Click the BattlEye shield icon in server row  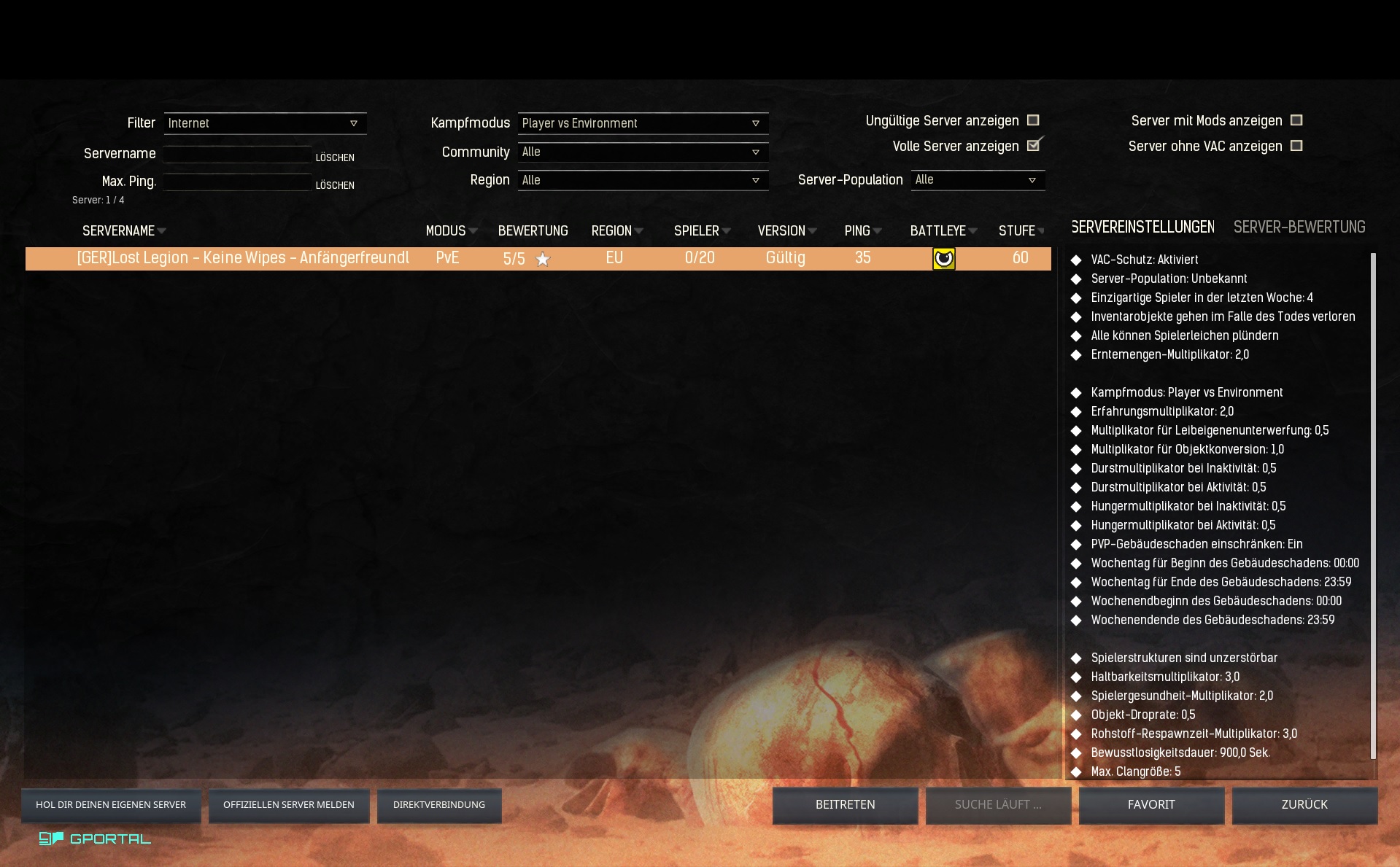tap(943, 259)
